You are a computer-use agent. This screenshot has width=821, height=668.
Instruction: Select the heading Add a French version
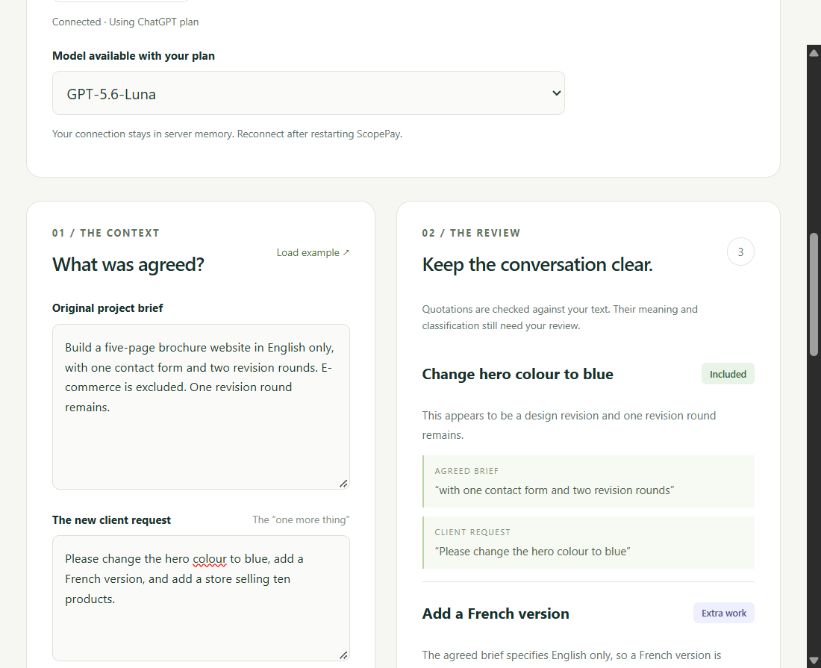click(x=495, y=614)
